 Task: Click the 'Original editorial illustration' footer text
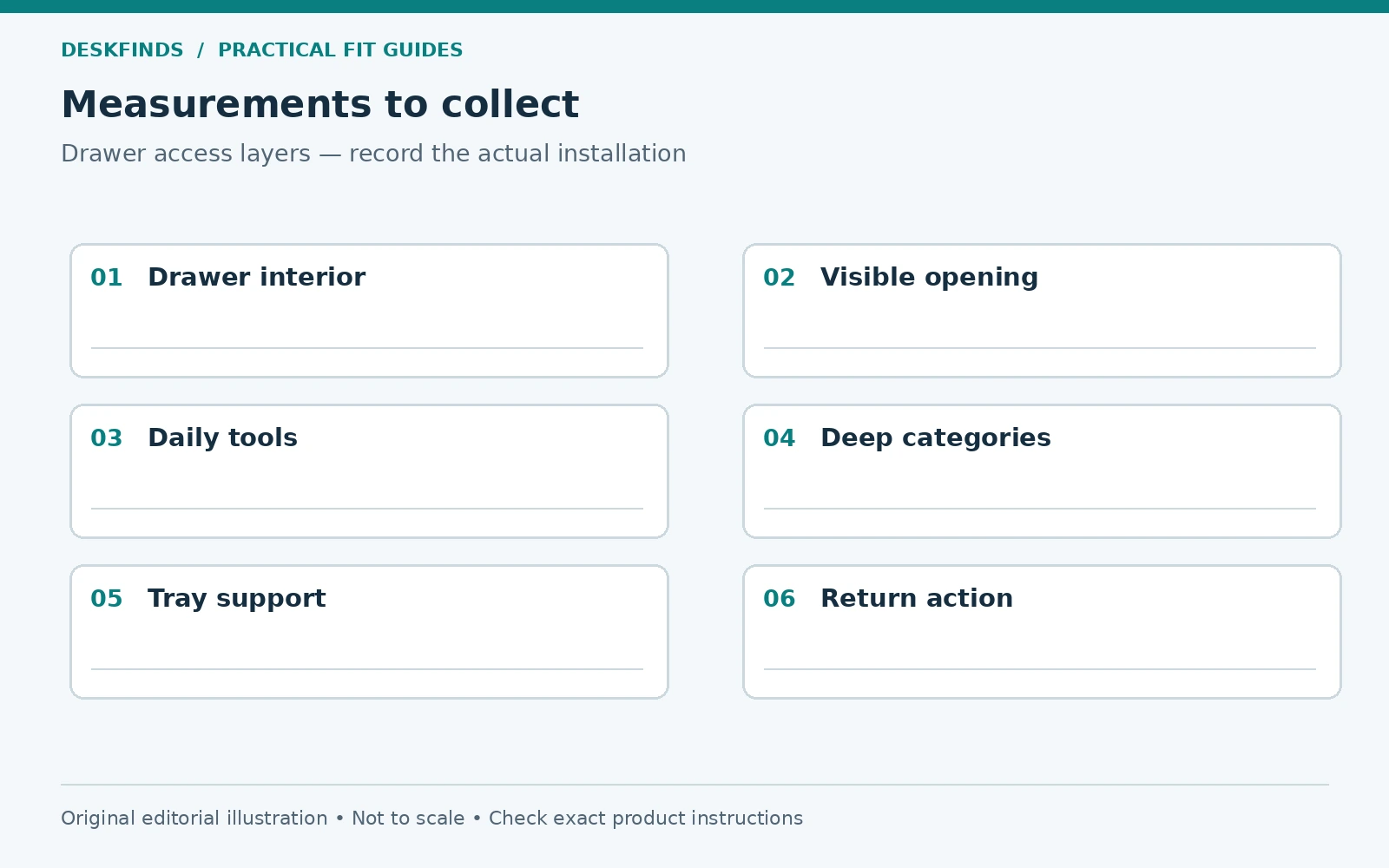coord(194,819)
